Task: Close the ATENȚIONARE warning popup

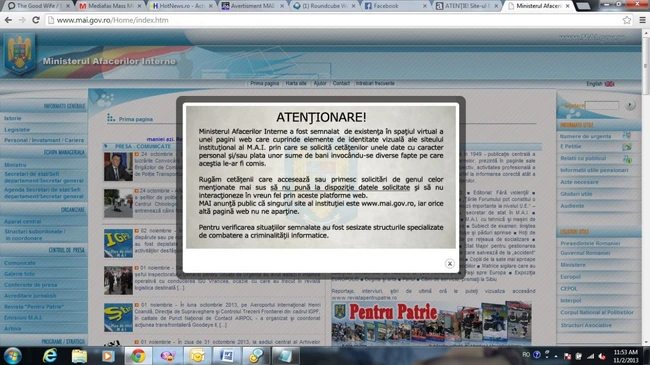Action: [x=449, y=263]
